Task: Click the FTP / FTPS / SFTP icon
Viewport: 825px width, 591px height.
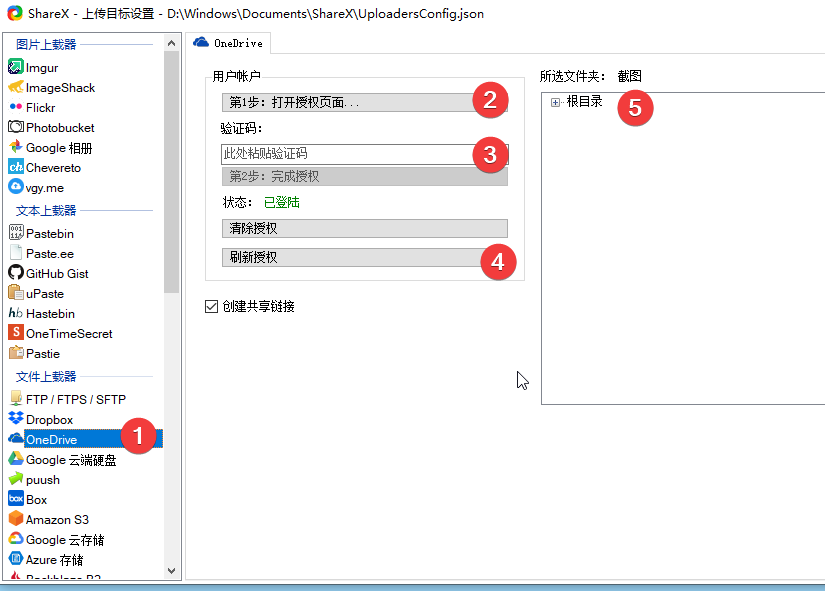Action: click(x=16, y=399)
